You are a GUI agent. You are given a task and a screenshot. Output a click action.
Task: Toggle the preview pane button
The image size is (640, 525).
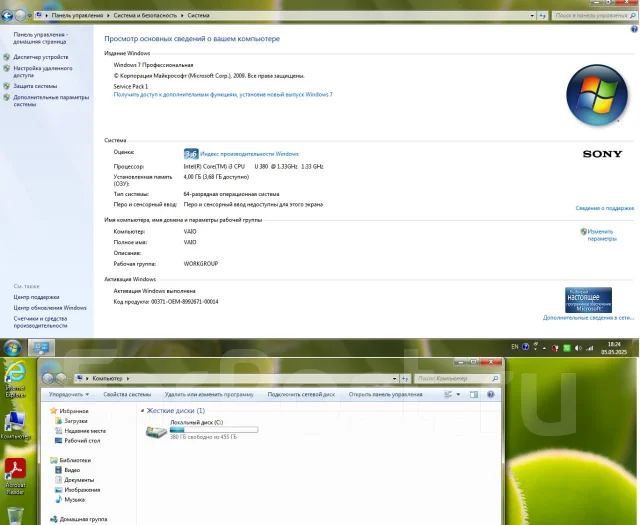474,394
